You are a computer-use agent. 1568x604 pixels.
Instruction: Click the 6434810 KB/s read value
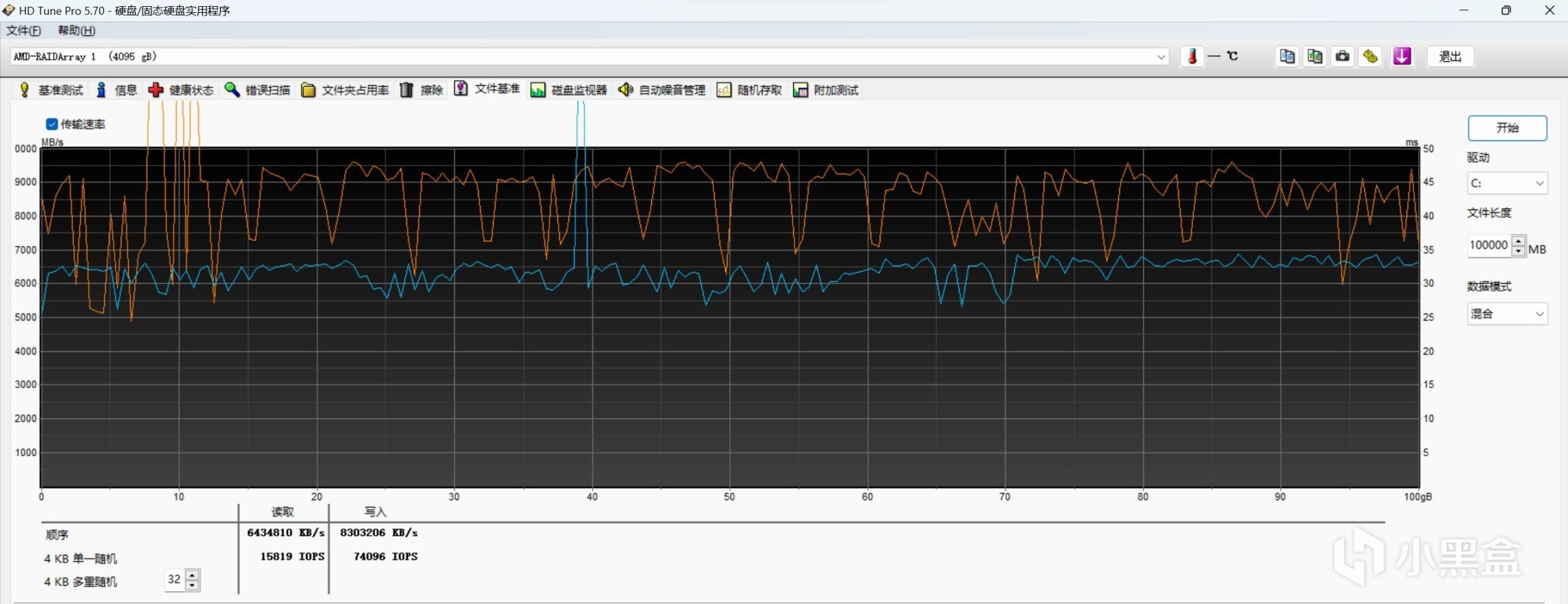[x=286, y=533]
